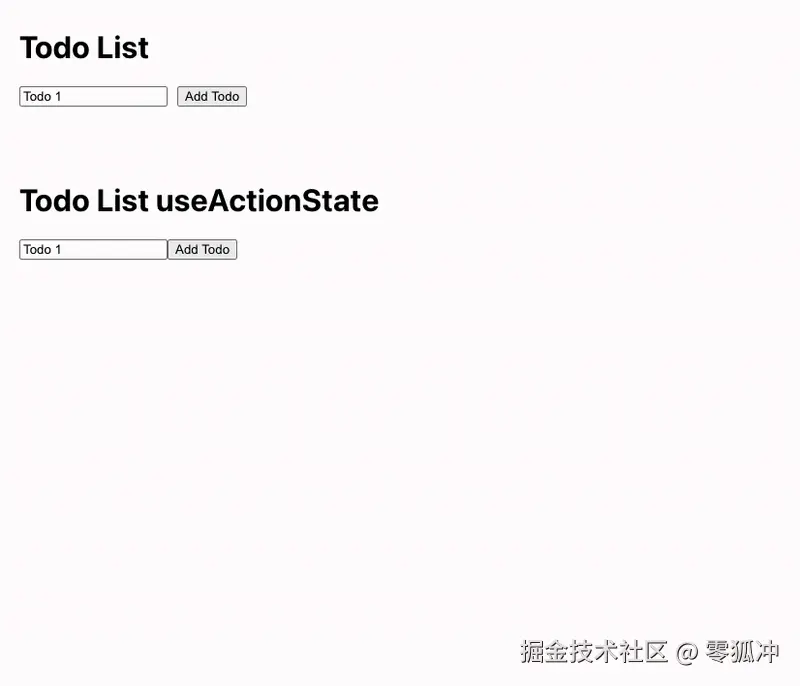Click Add Todo under Todo List useActionState

tap(202, 249)
